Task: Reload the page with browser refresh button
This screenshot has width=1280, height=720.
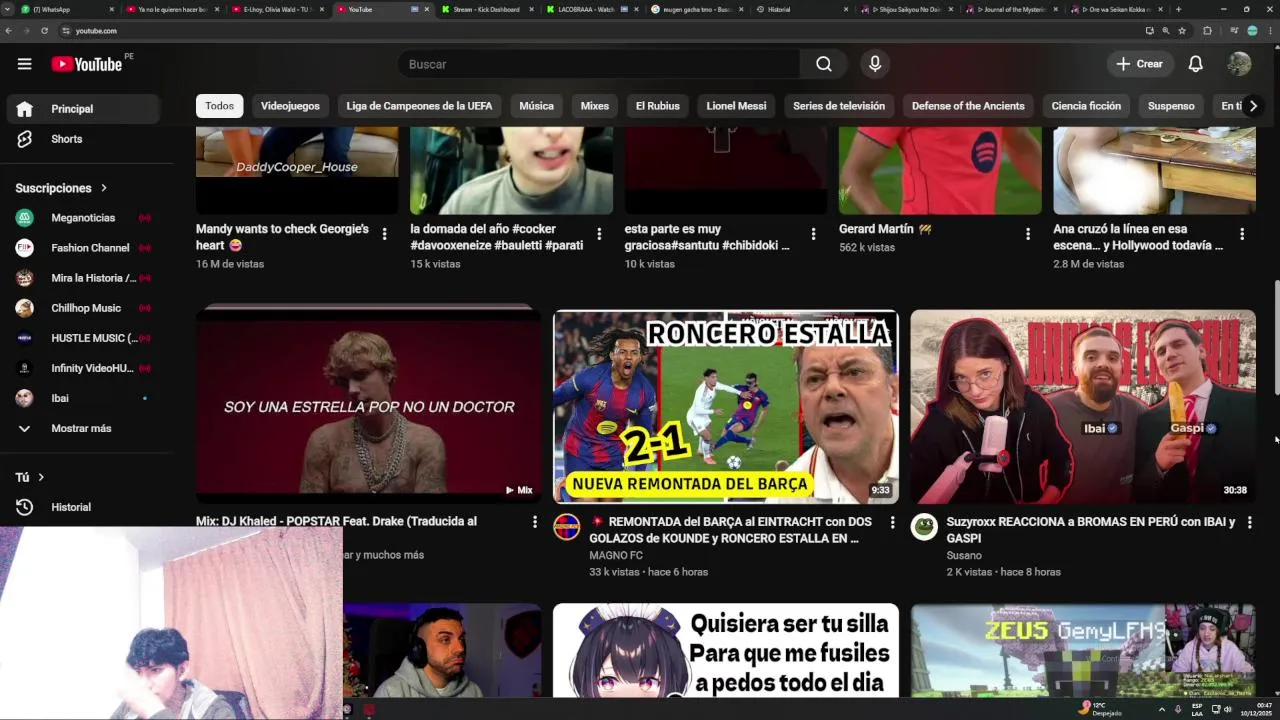Action: (44, 31)
